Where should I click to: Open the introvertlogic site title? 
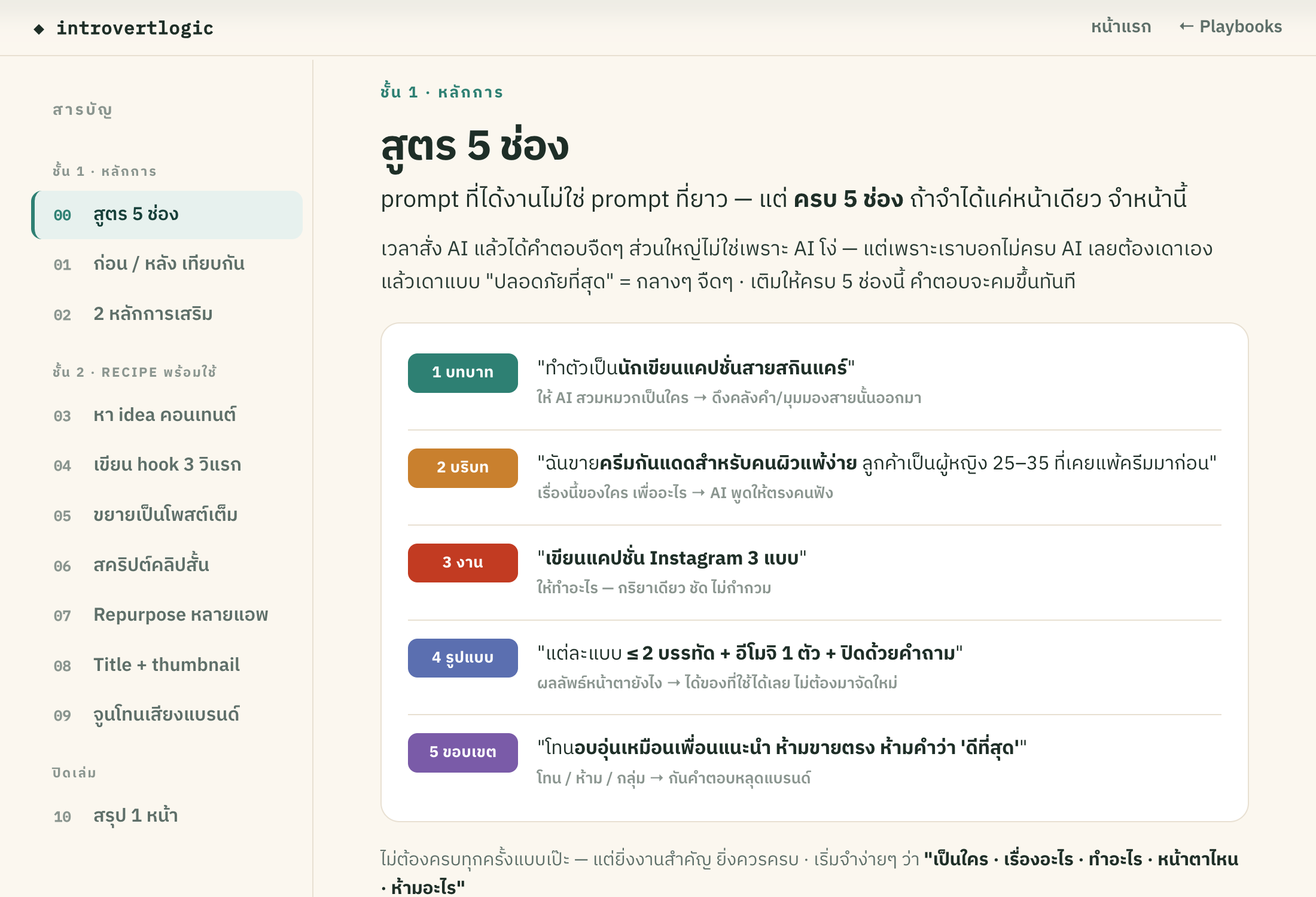coord(135,28)
